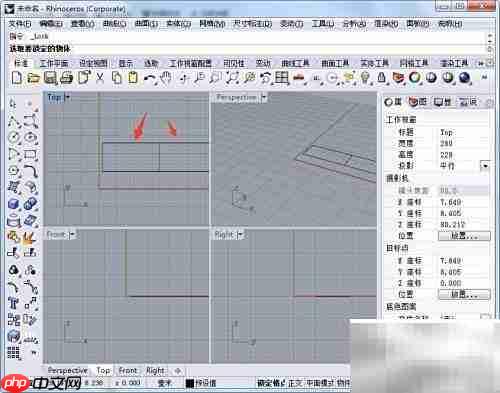
Task: Open the 文件 menu in the menu bar
Action: 20,24
